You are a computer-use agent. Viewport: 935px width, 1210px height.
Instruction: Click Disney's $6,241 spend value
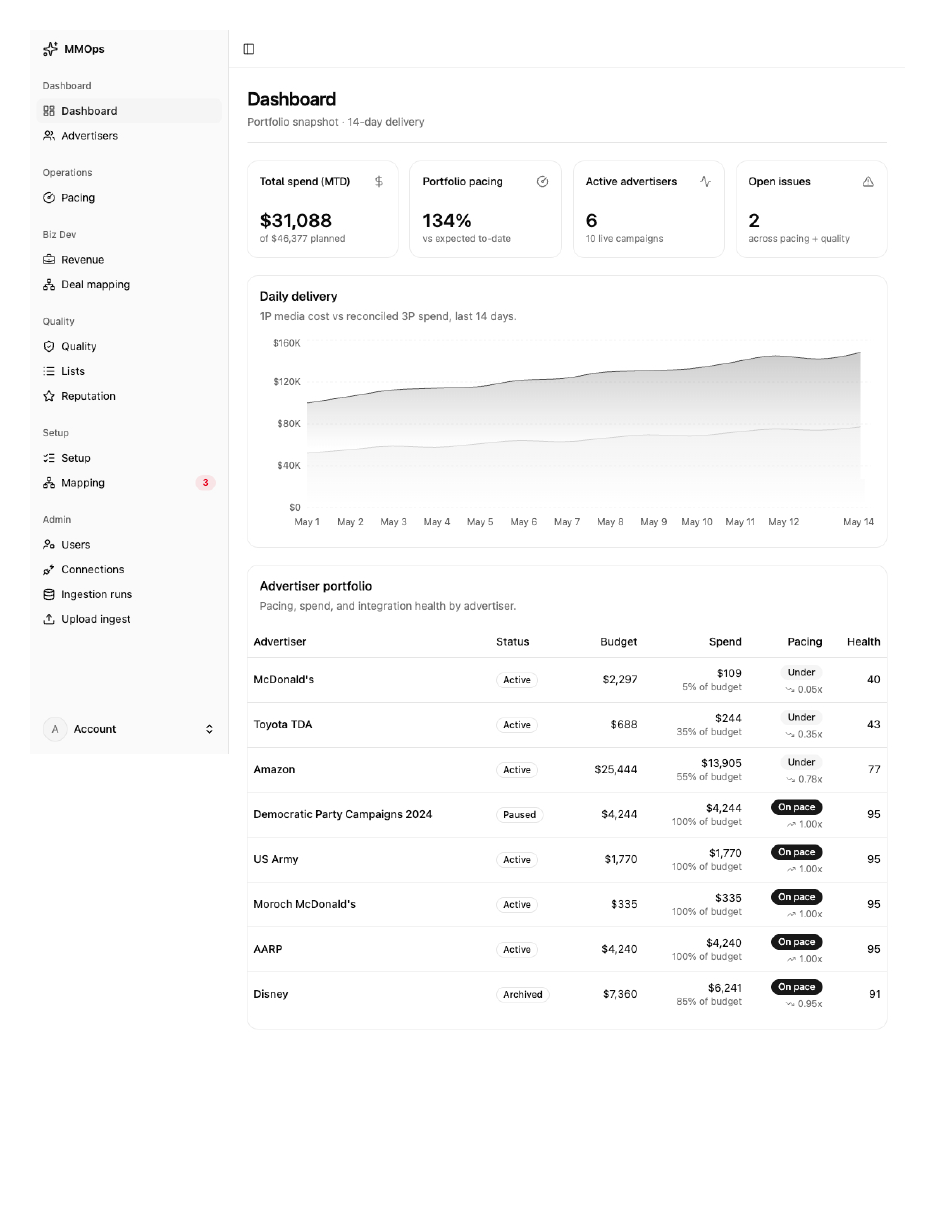[x=725, y=987]
